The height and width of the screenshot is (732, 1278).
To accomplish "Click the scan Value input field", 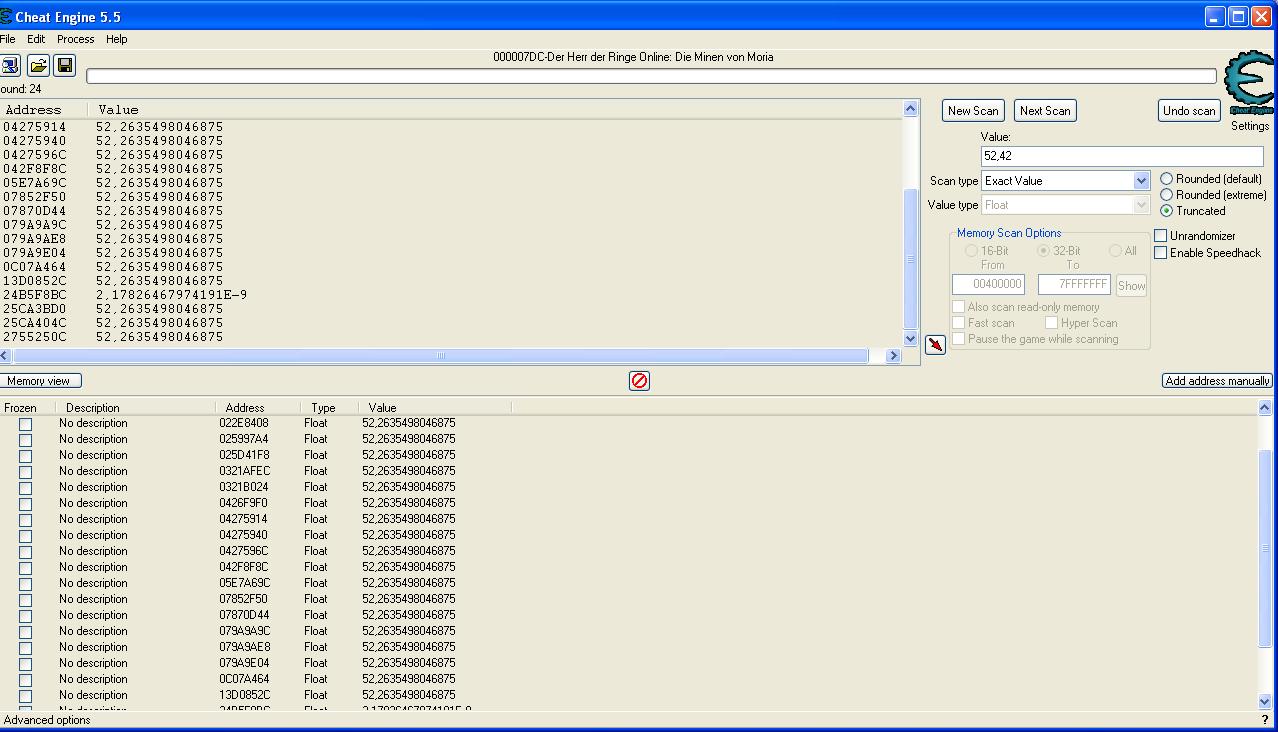I will pos(1121,156).
